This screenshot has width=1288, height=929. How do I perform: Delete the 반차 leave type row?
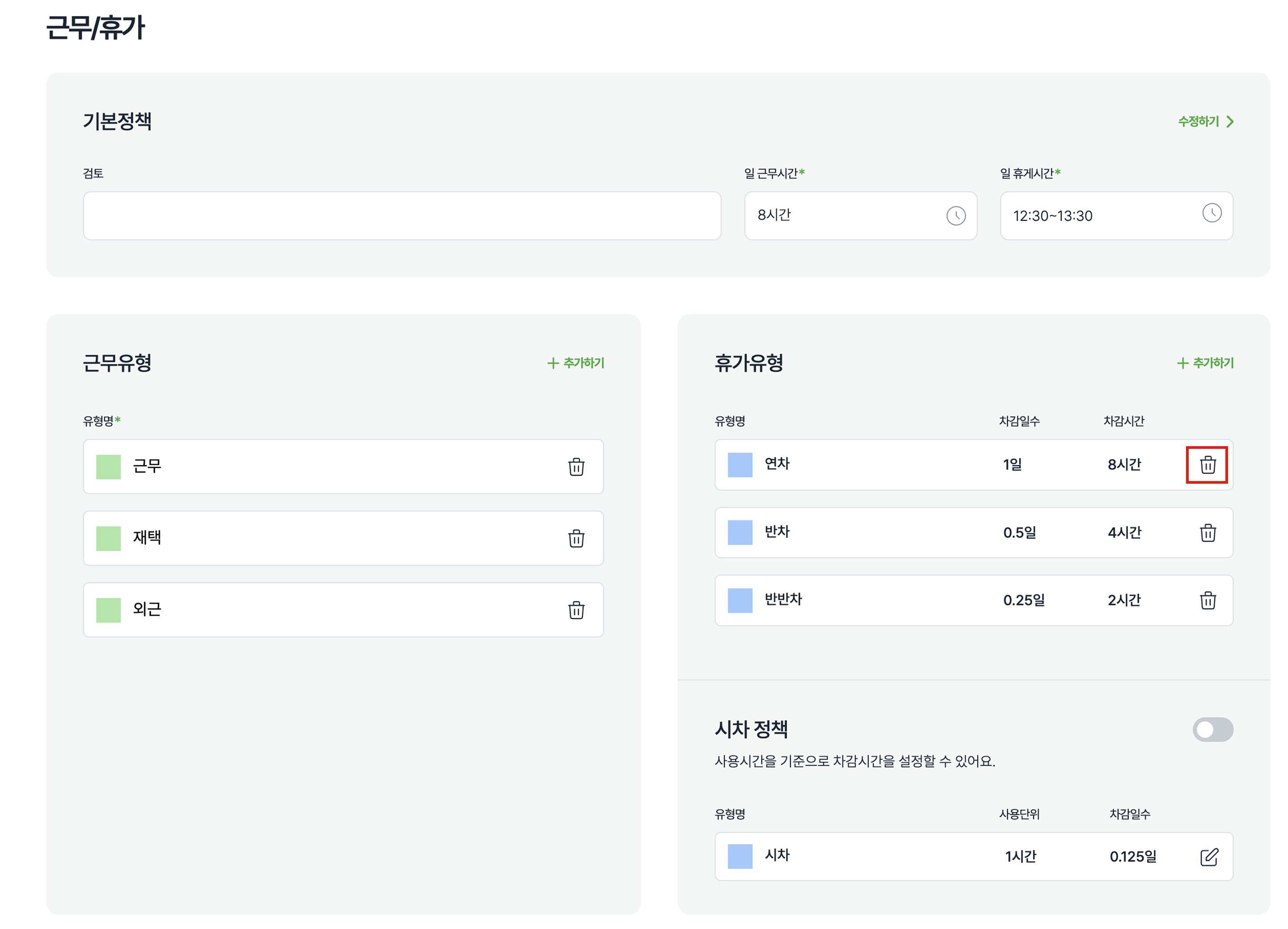tap(1207, 533)
